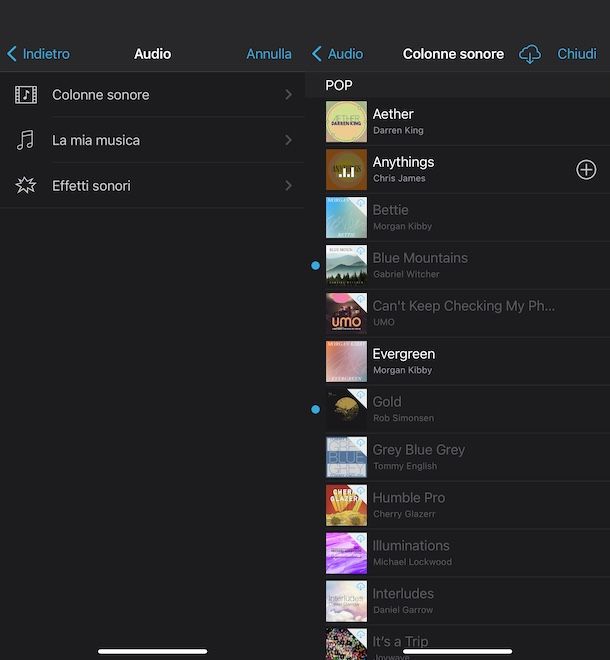
Task: Tap the Aether album artwork
Action: pos(346,122)
